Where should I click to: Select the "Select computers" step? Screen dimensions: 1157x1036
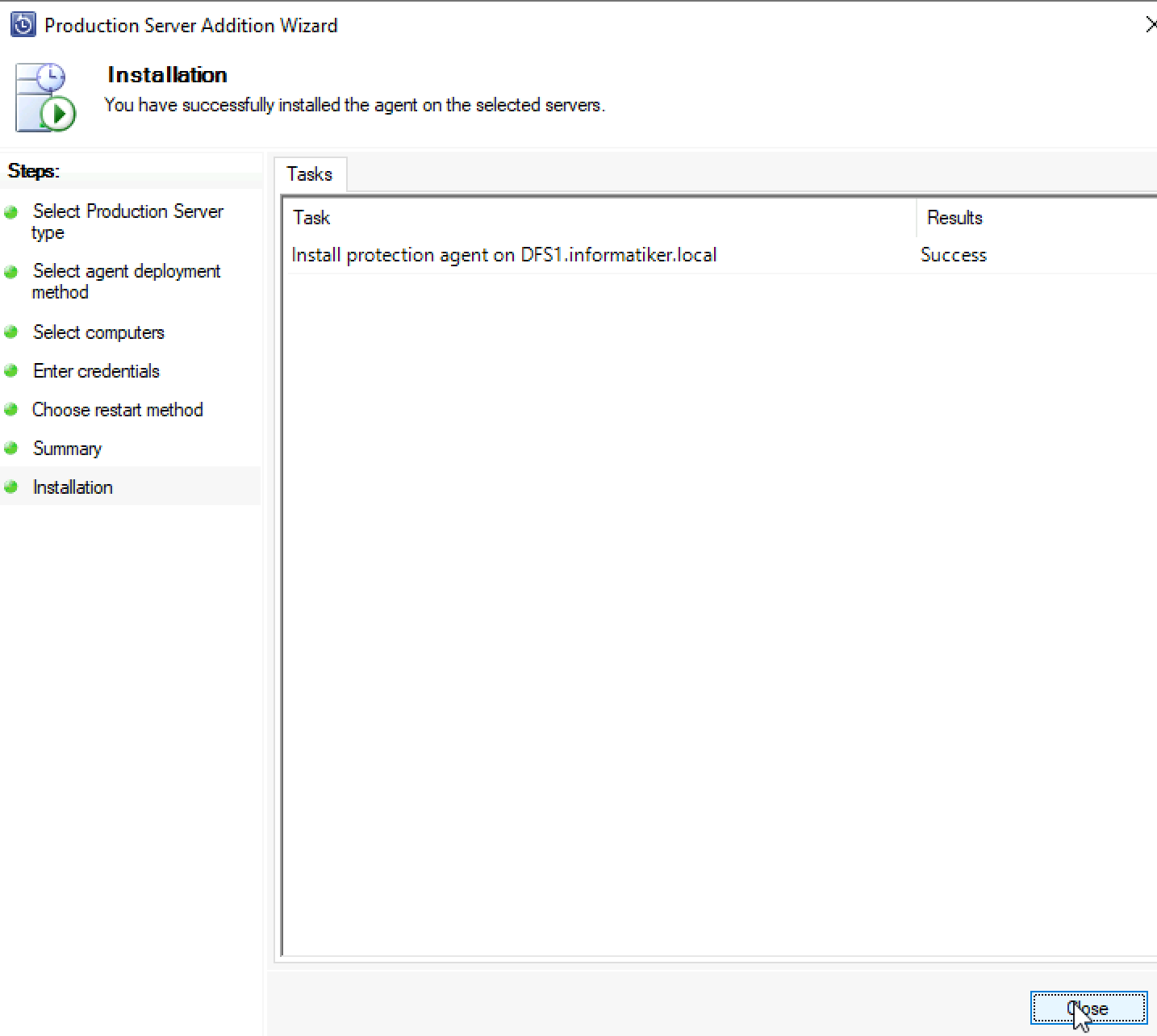(x=98, y=332)
